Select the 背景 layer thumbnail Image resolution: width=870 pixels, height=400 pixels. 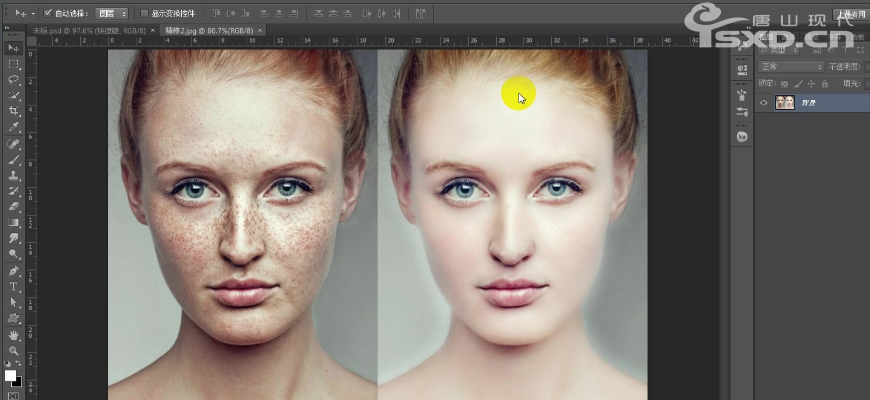(x=785, y=102)
